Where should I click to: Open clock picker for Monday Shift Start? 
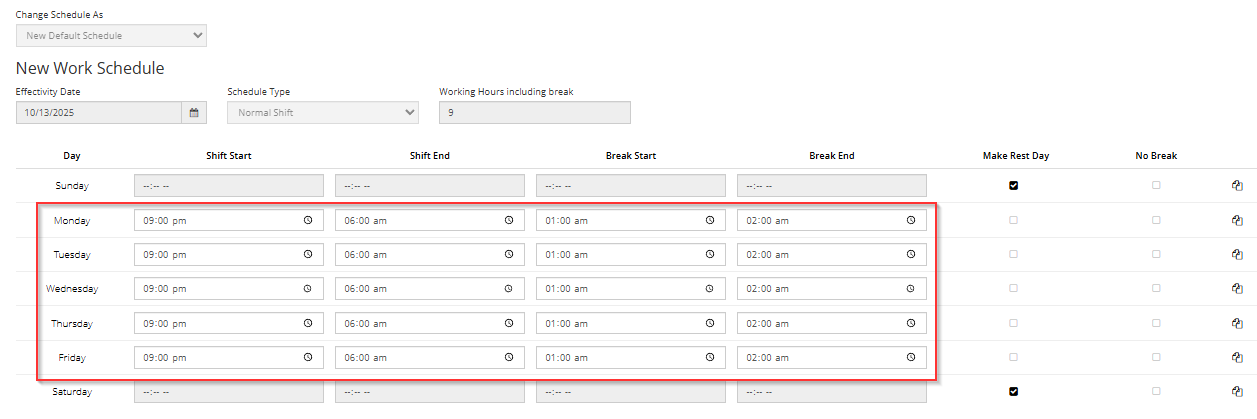click(307, 220)
